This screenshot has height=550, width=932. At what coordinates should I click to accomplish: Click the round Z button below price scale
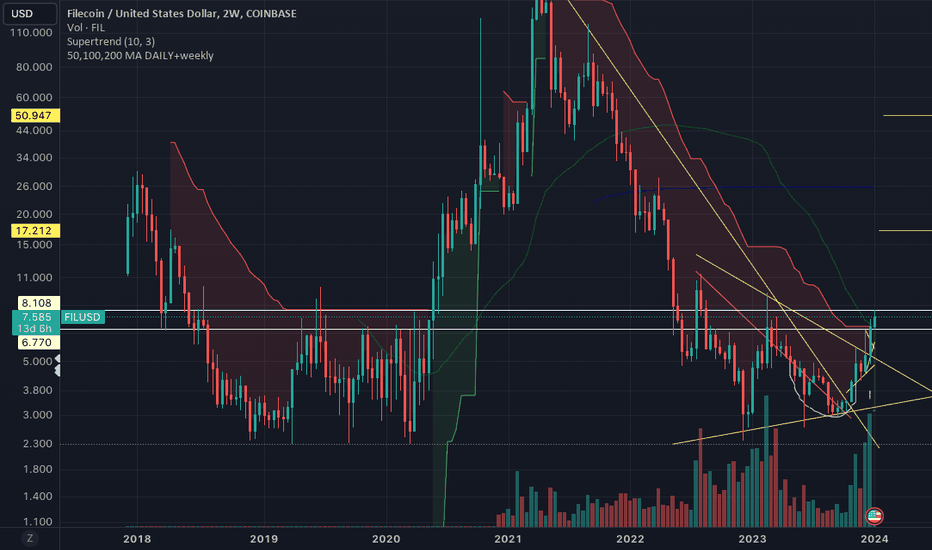coord(30,539)
